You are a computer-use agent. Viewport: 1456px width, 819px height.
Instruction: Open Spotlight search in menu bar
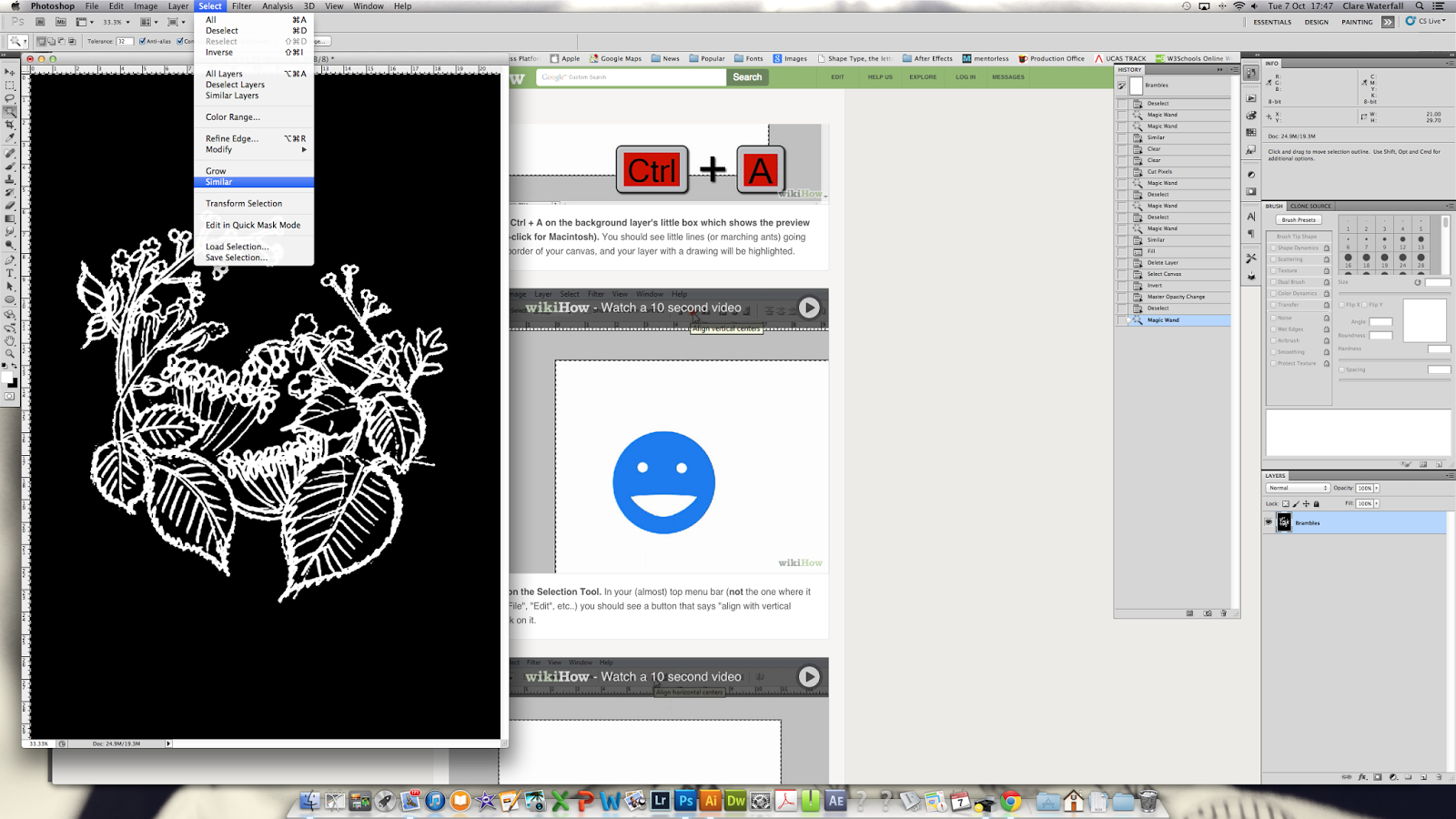click(x=1419, y=6)
